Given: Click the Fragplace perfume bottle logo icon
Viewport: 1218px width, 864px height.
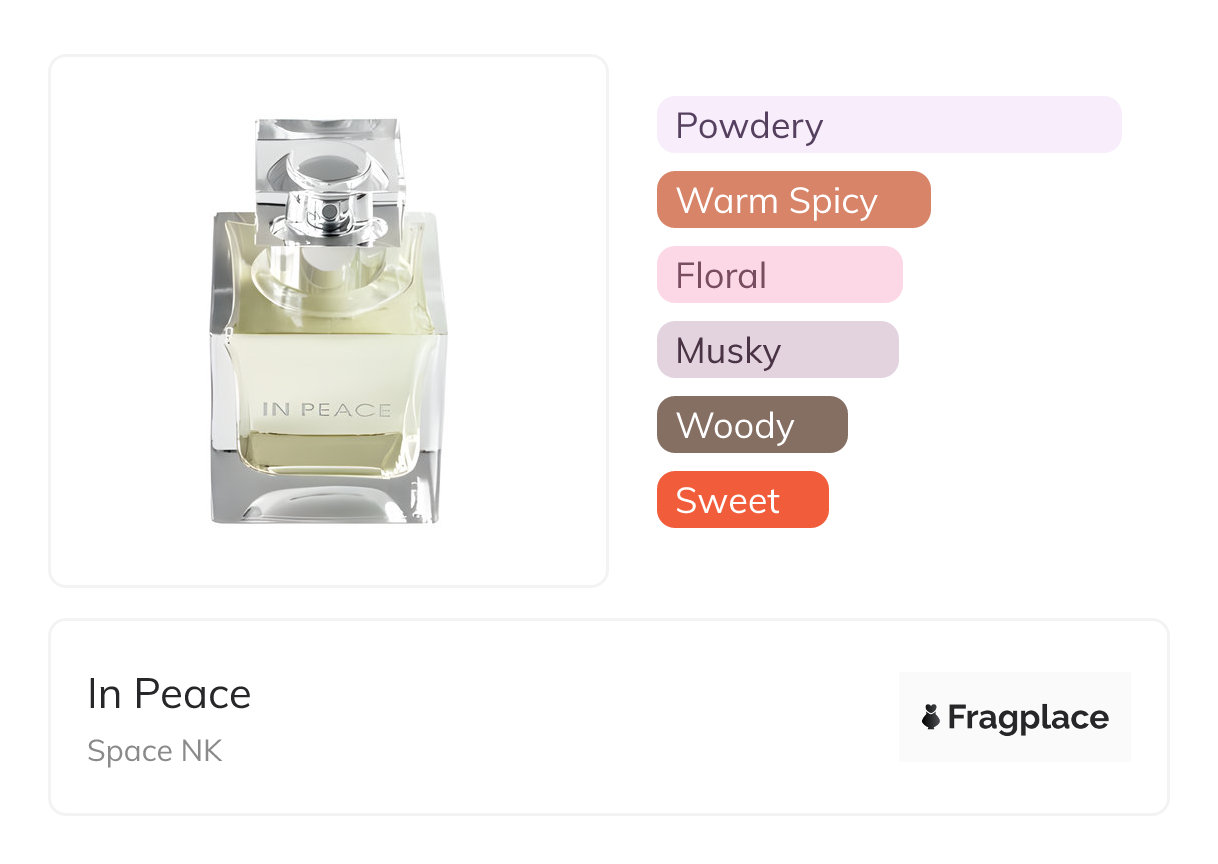Looking at the screenshot, I should (931, 717).
